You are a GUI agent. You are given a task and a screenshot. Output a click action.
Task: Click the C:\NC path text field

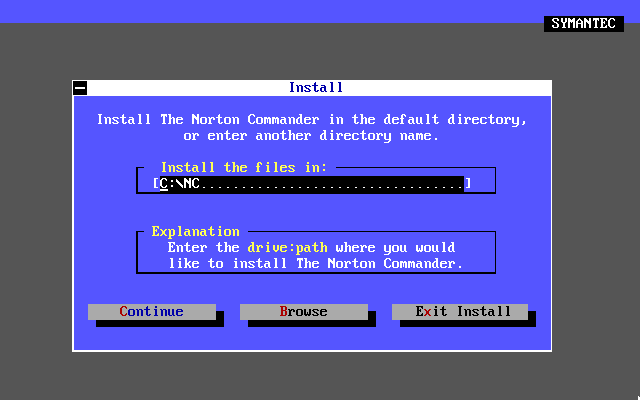pyautogui.click(x=312, y=184)
